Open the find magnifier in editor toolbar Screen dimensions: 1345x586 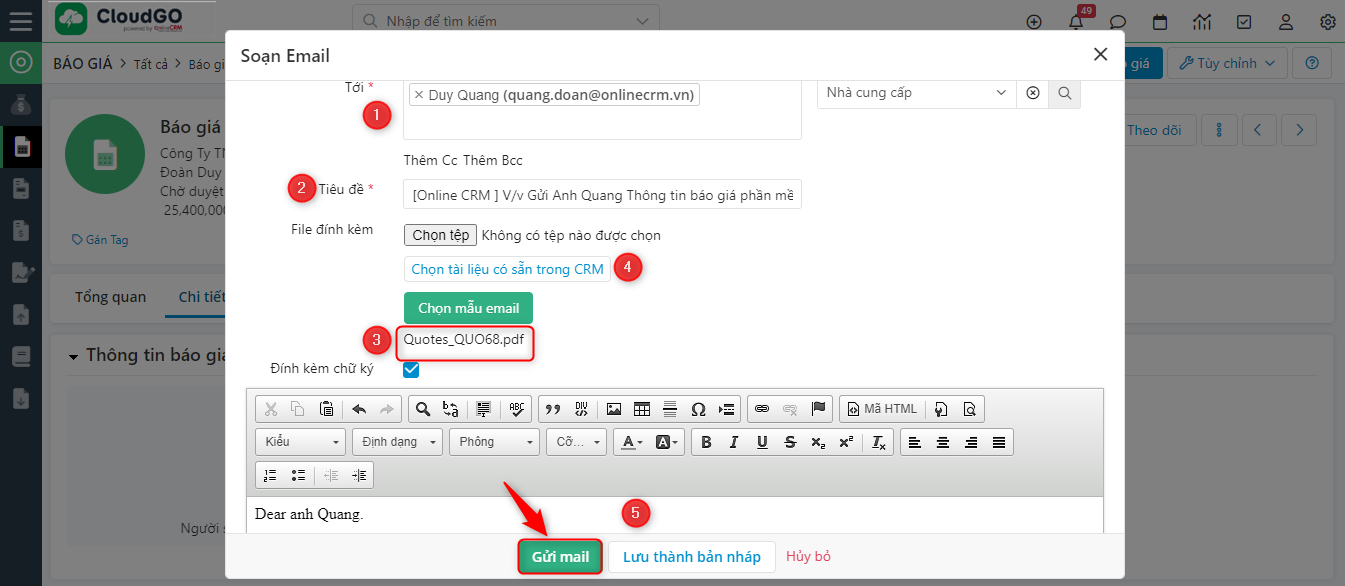tap(422, 409)
